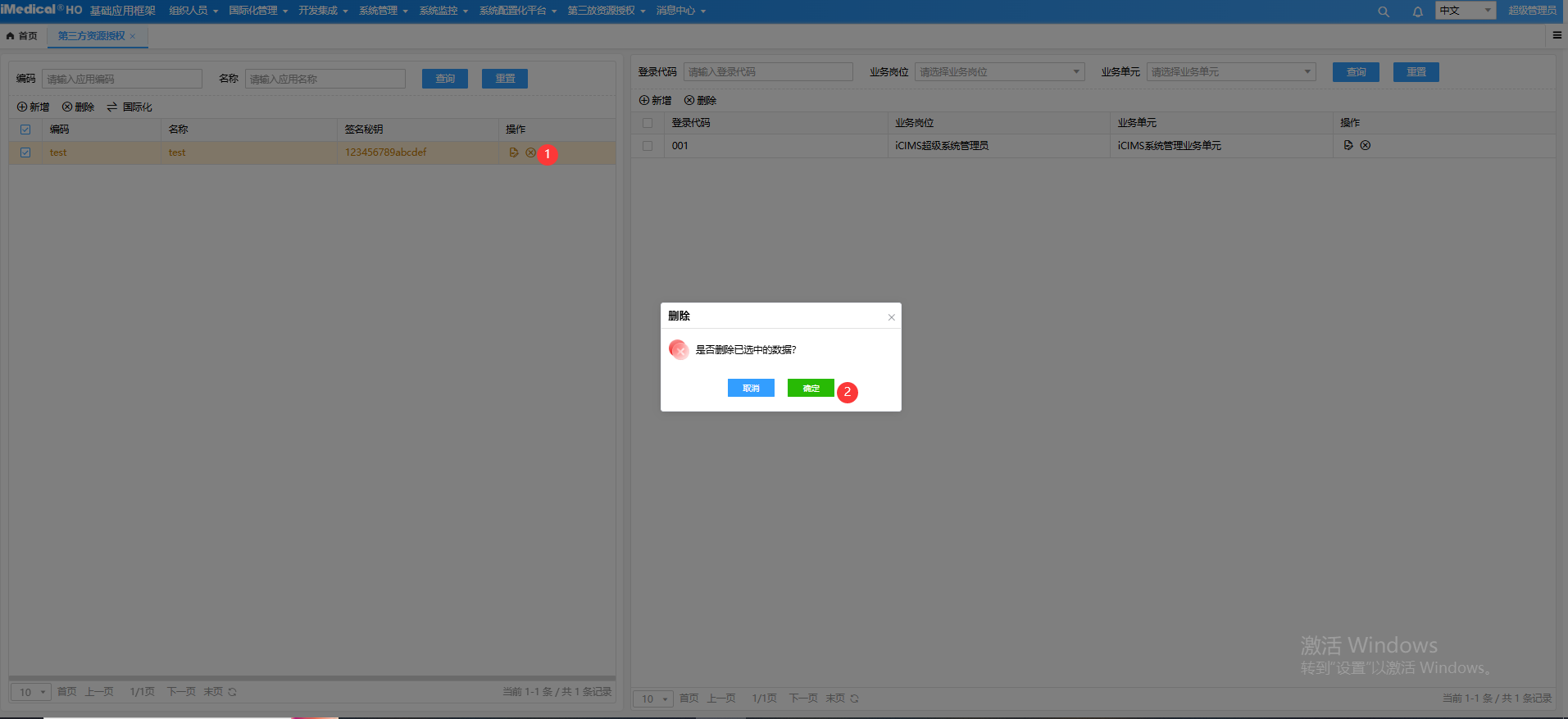
Task: Uncheck the test row checkbox
Action: click(x=25, y=152)
